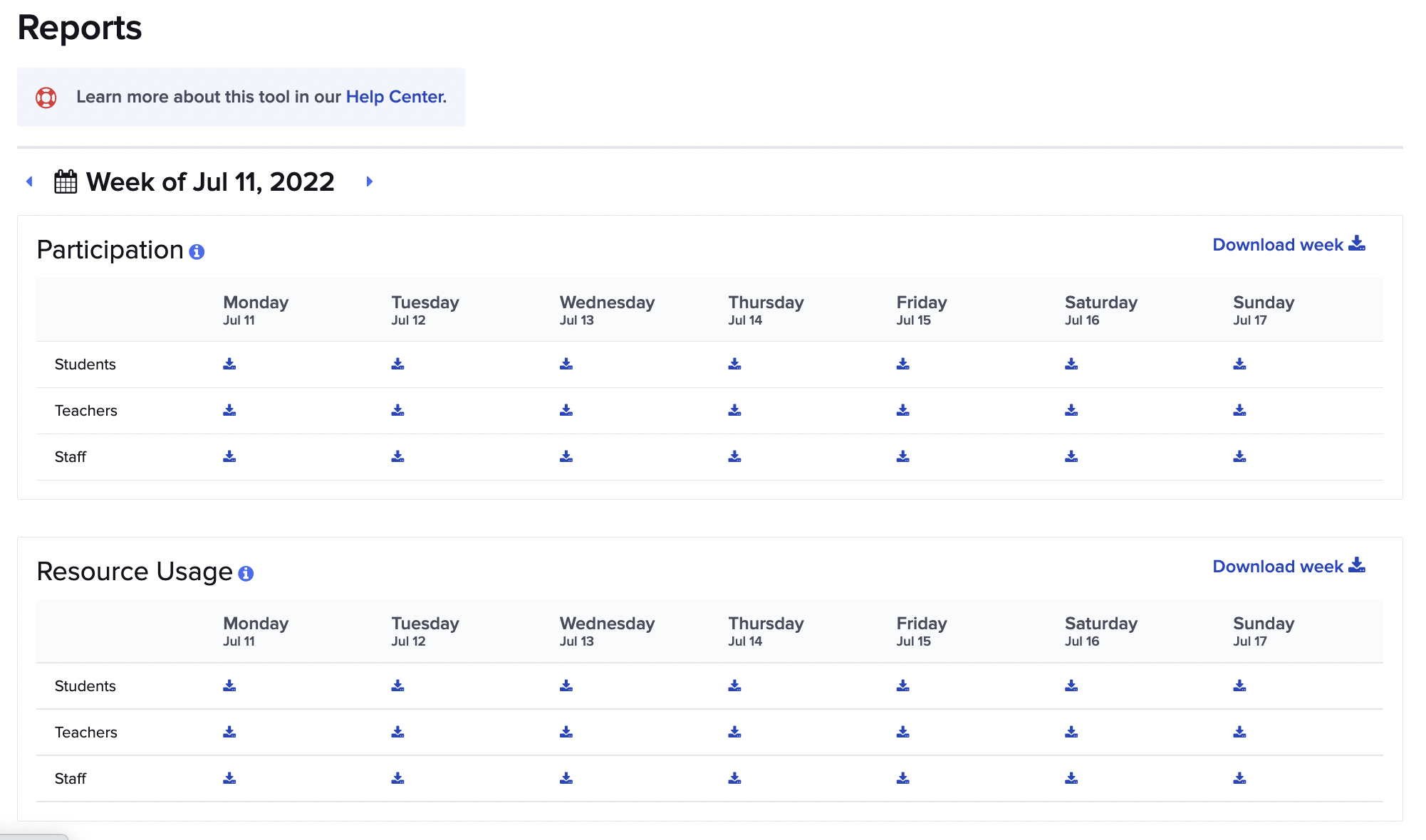Viewport: 1426px width, 840px height.
Task: Open the Help Center link
Action: coord(396,97)
